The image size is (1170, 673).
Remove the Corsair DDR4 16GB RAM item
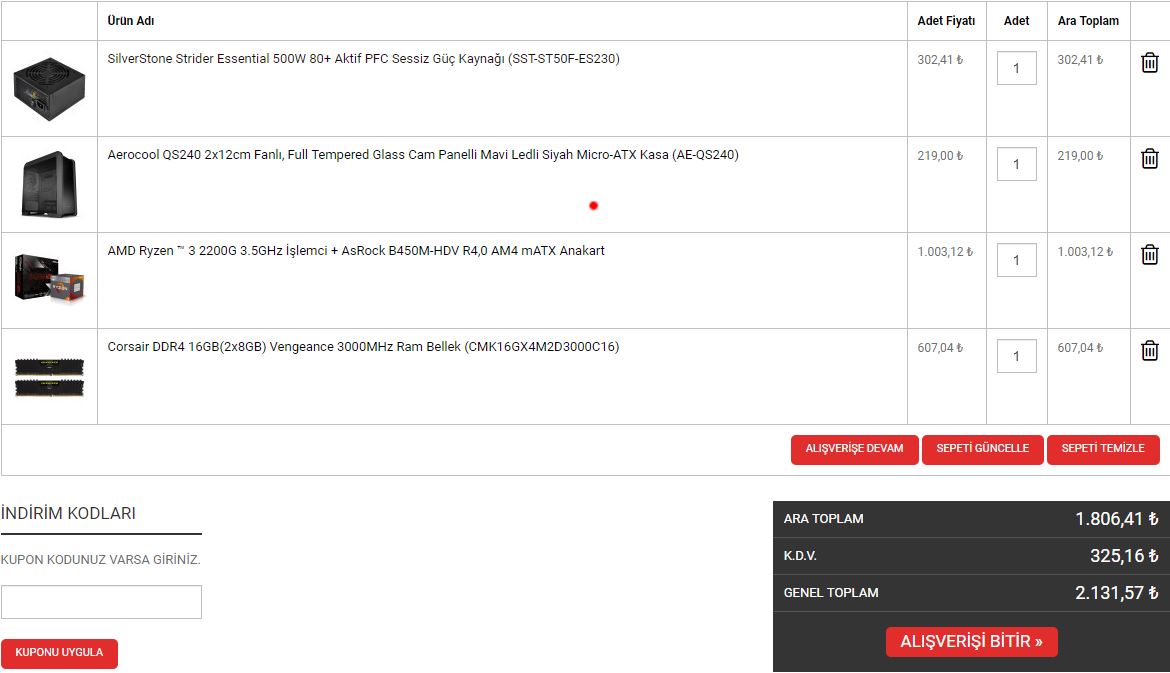[x=1150, y=351]
